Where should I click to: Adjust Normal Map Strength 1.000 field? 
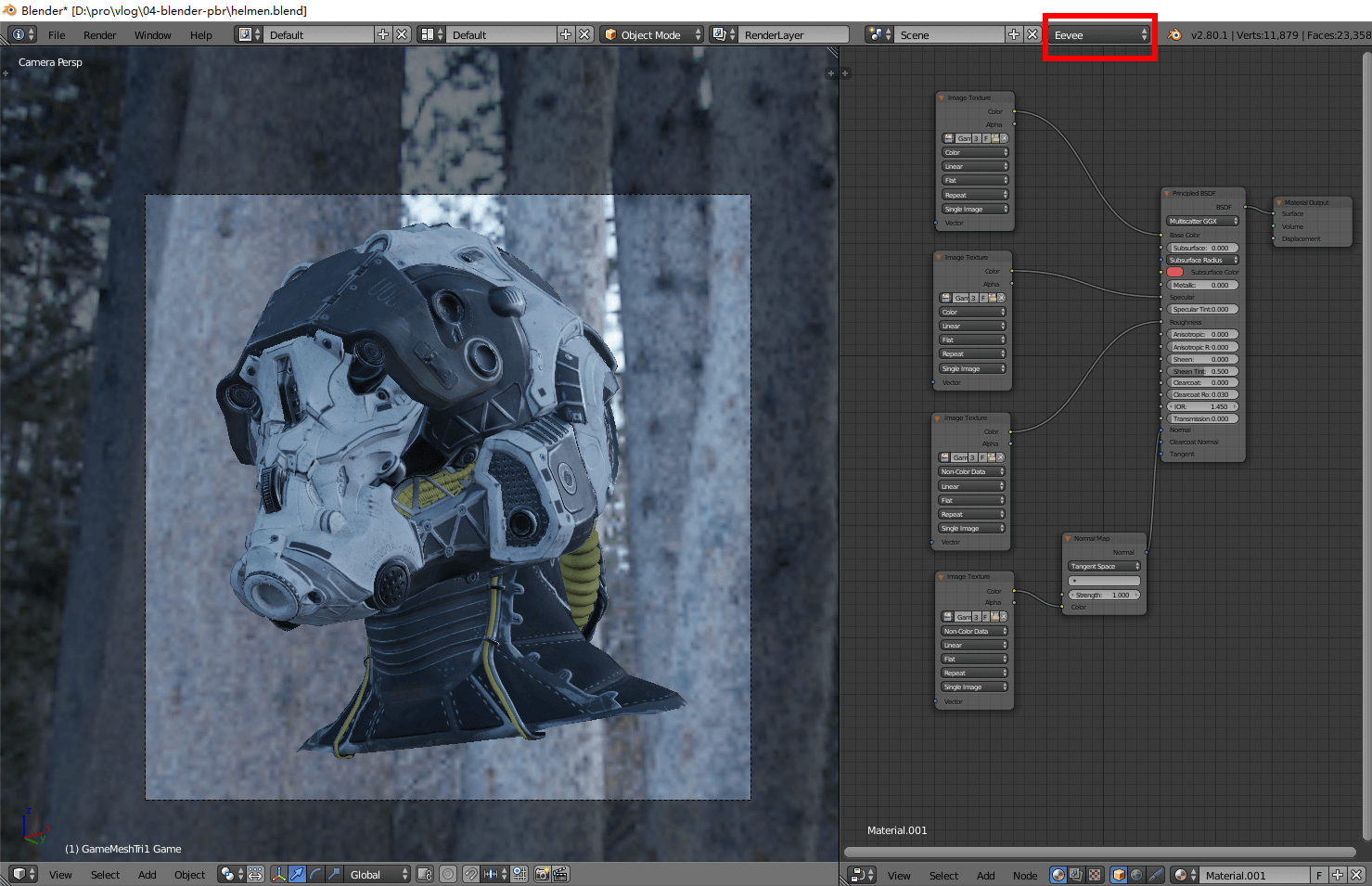(1104, 595)
